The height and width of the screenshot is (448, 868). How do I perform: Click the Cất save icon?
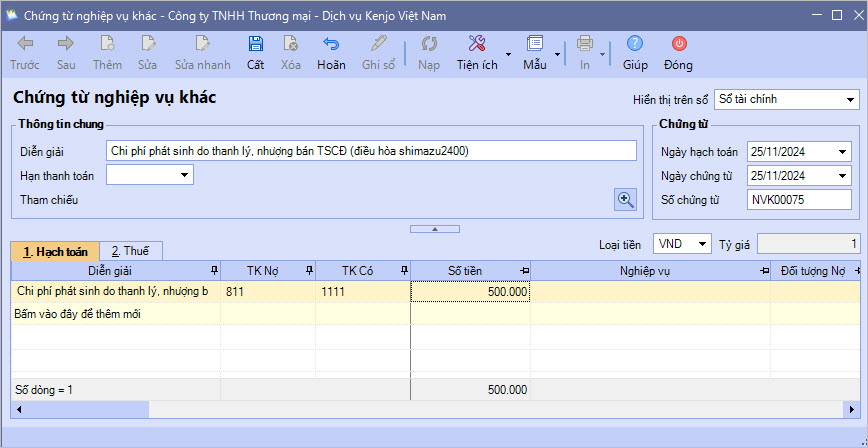(256, 44)
